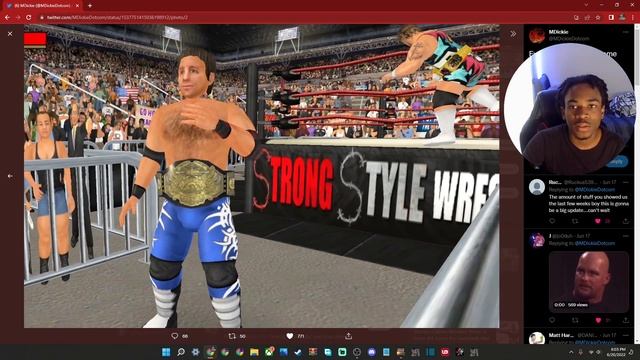This screenshot has width=640, height=360.
Task: Close the photo viewer with the X
Action: tap(10, 34)
